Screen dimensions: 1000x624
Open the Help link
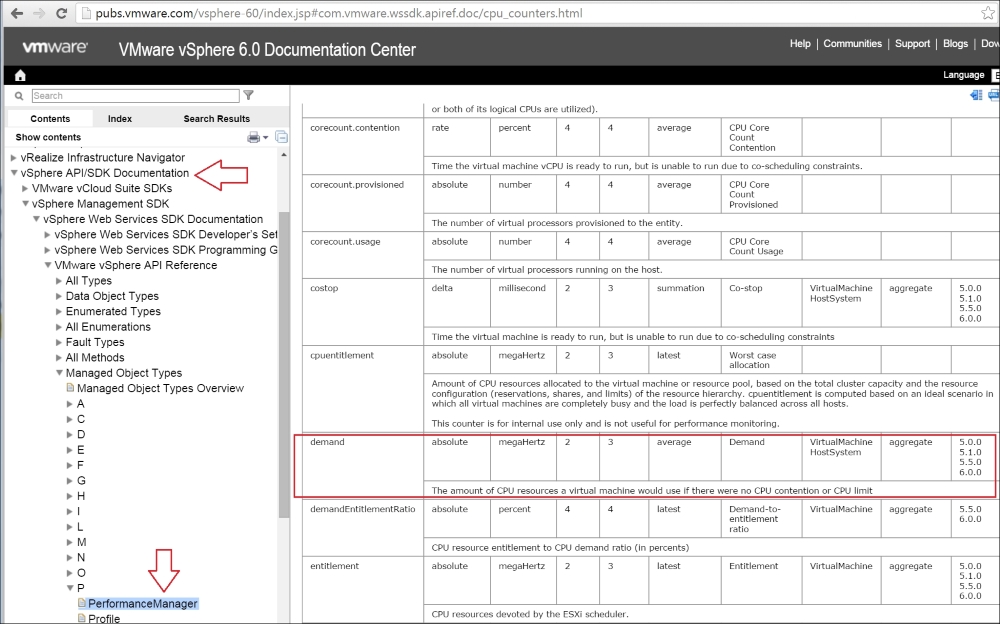(x=800, y=43)
